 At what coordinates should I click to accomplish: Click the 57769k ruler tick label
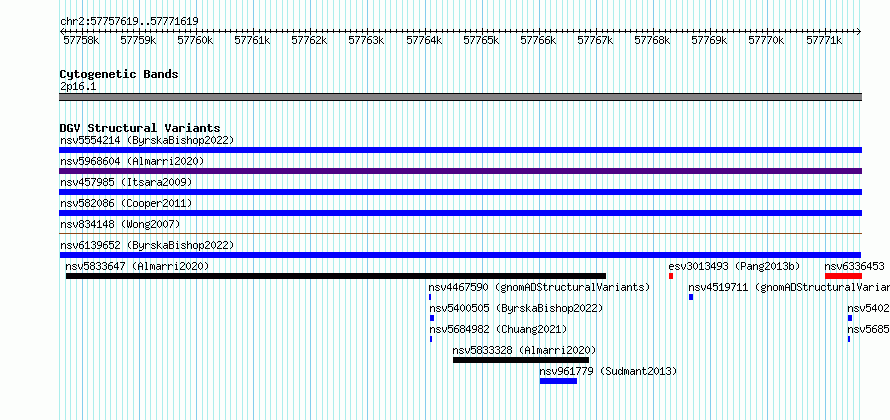pos(709,40)
